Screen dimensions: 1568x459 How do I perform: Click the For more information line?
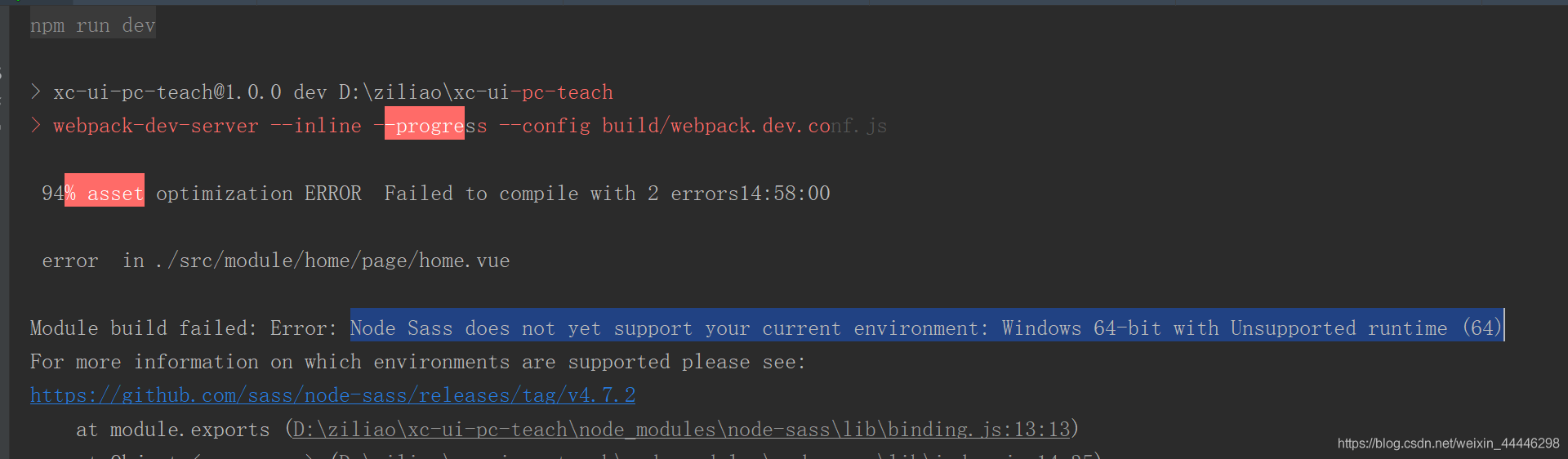pos(418,362)
